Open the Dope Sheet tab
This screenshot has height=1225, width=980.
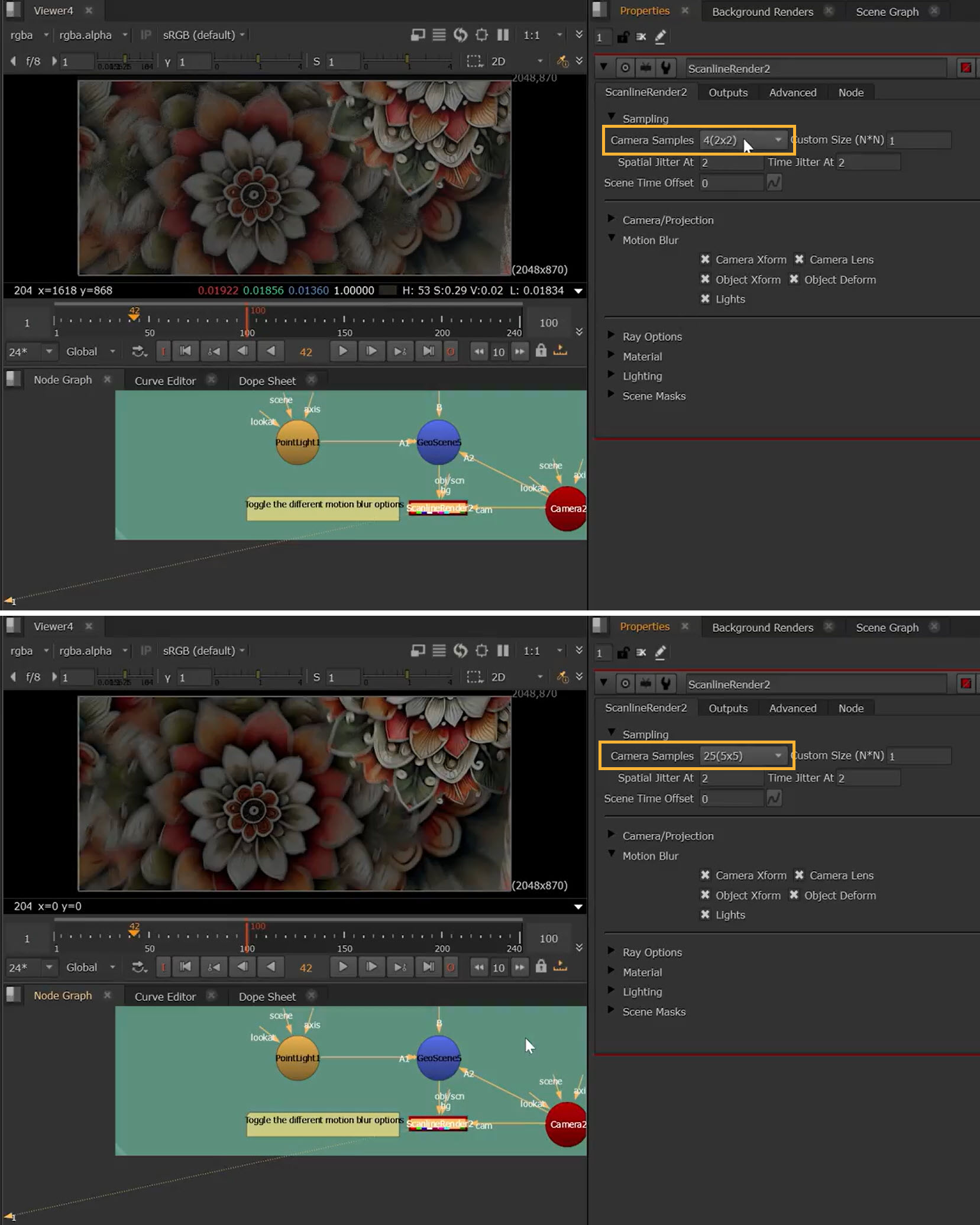point(267,380)
